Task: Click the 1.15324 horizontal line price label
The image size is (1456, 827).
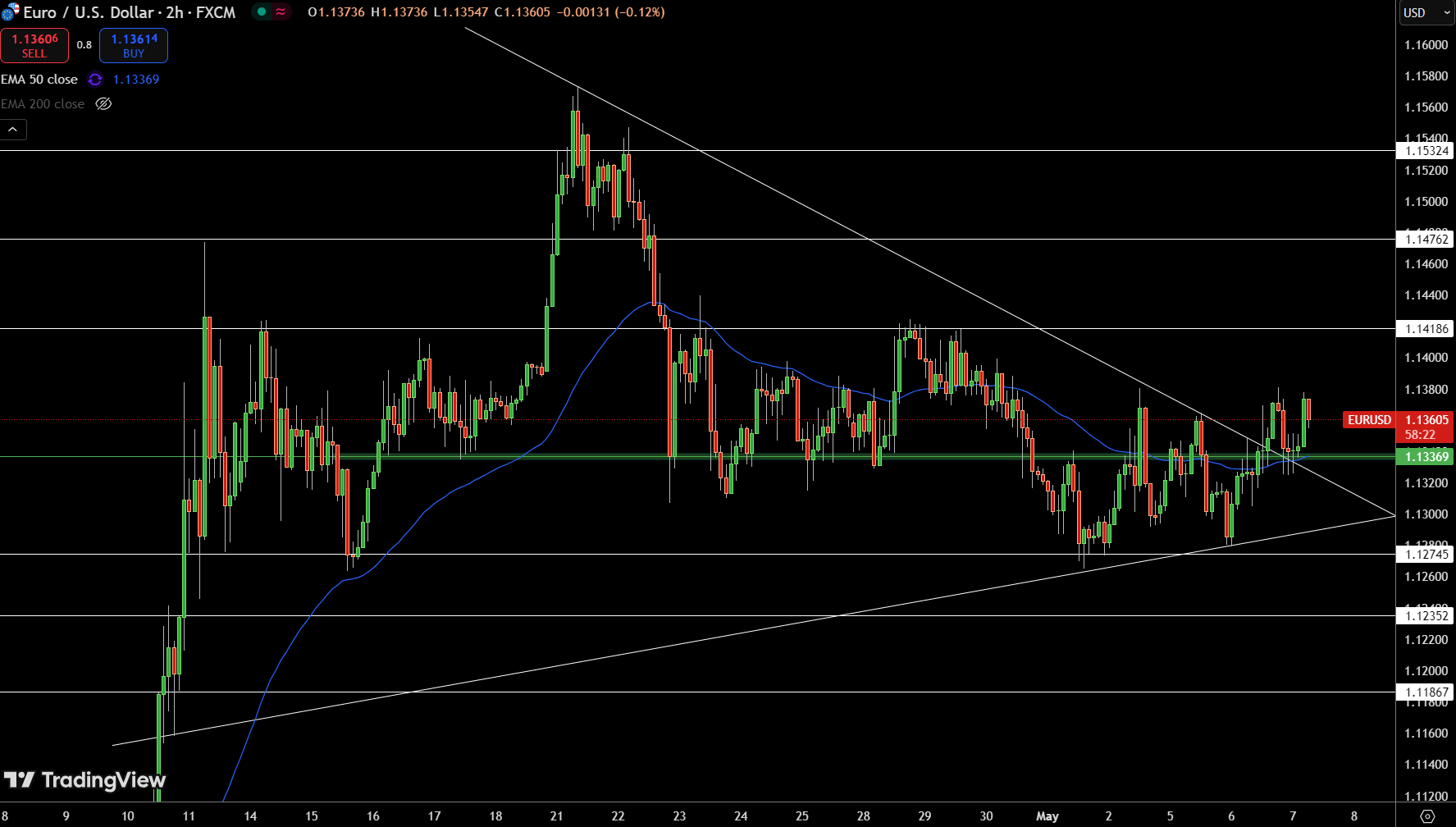Action: point(1426,151)
